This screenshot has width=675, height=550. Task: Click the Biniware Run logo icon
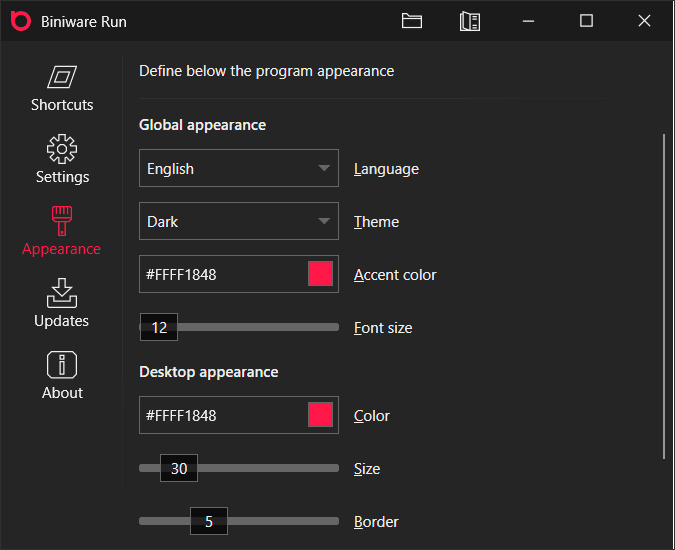[x=20, y=21]
